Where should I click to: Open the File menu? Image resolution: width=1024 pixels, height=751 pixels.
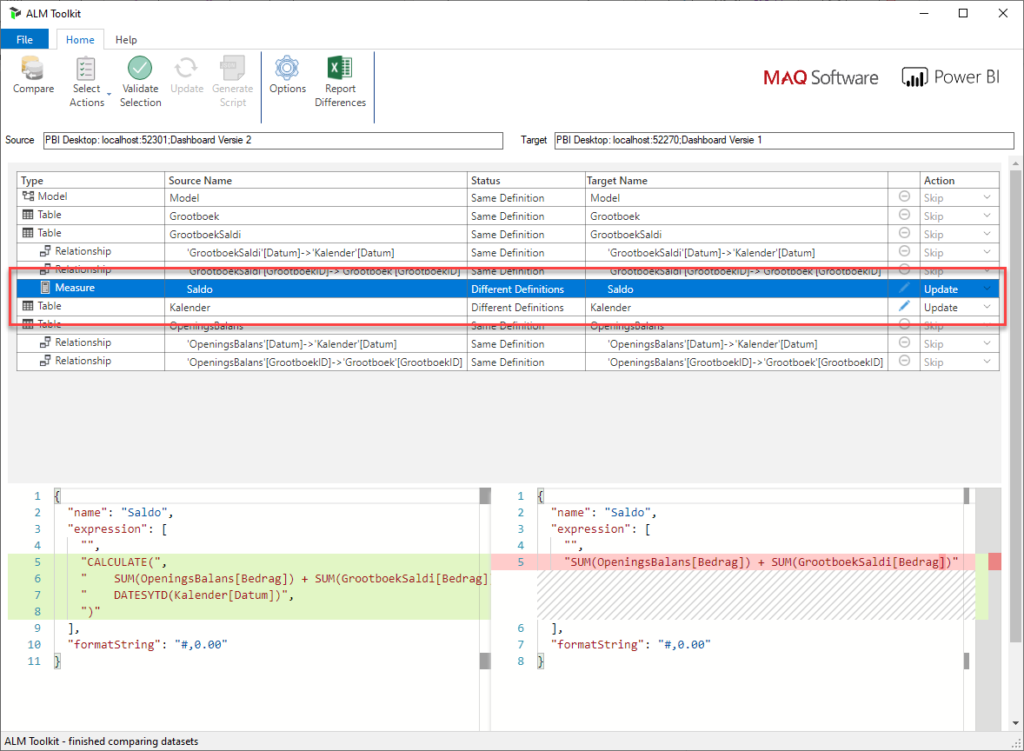pos(25,39)
